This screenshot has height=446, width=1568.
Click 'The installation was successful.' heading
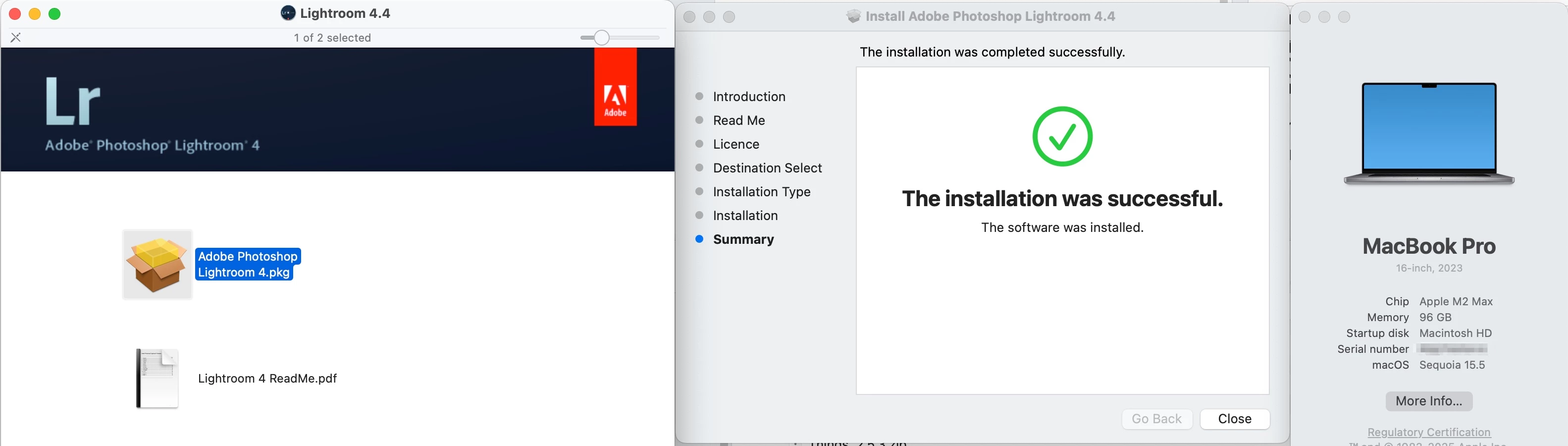point(1062,199)
